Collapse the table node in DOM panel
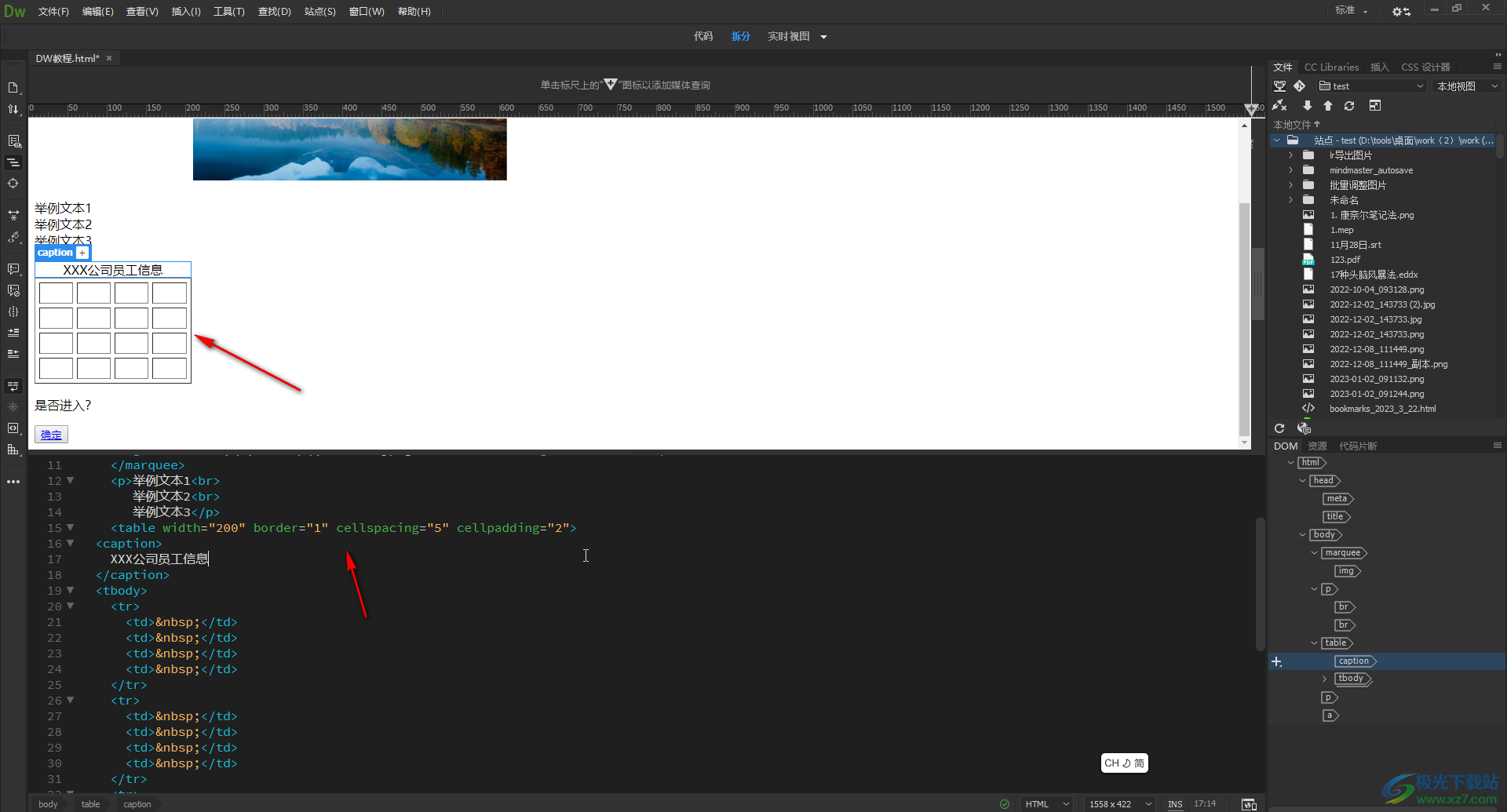 point(1315,643)
